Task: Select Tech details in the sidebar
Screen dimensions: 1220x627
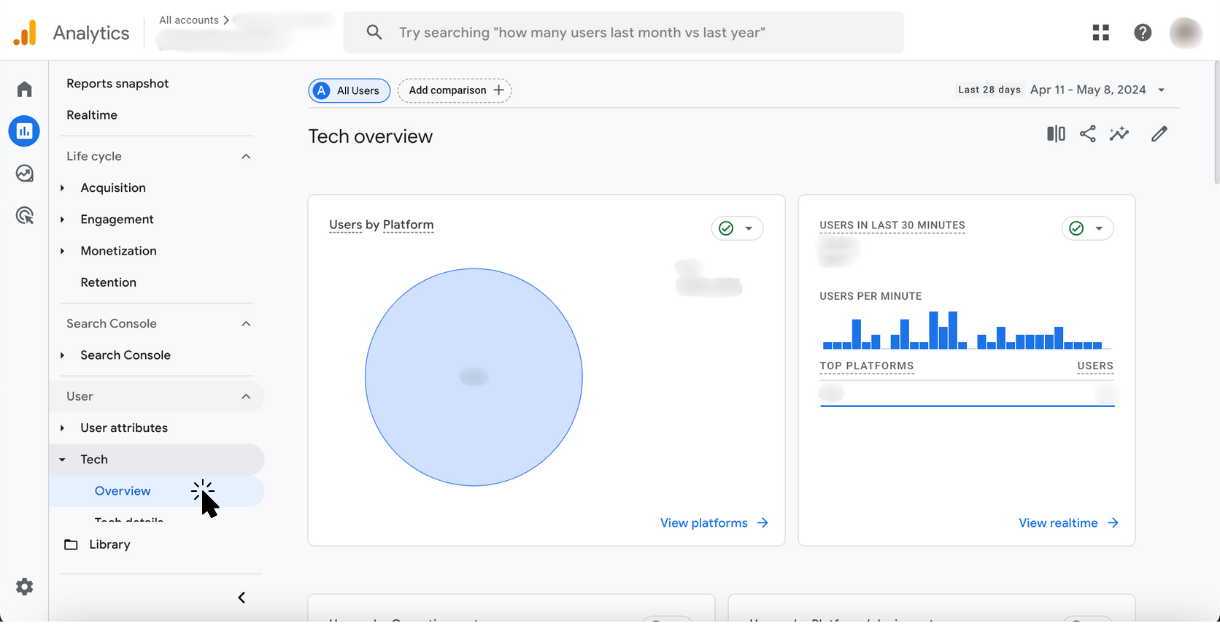Action: click(129, 518)
